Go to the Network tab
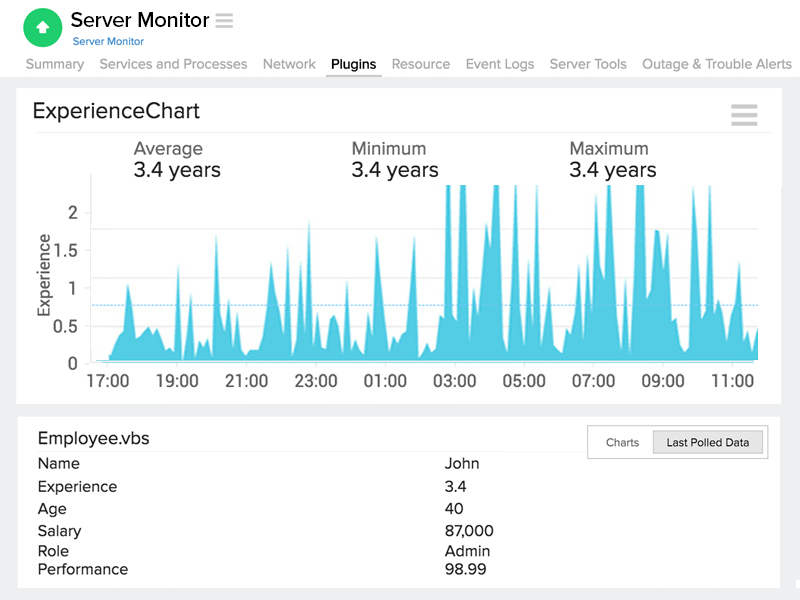 [289, 64]
